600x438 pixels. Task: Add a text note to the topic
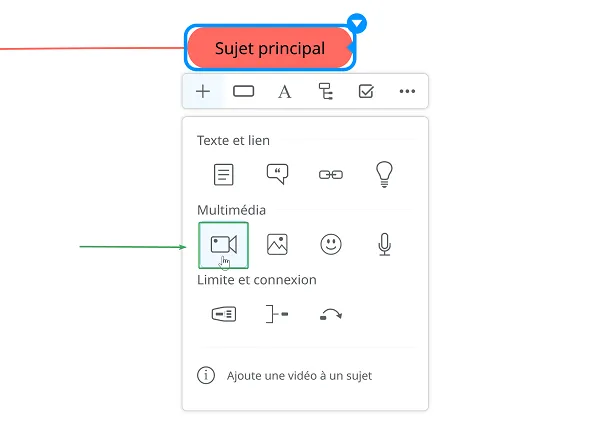tap(223, 174)
